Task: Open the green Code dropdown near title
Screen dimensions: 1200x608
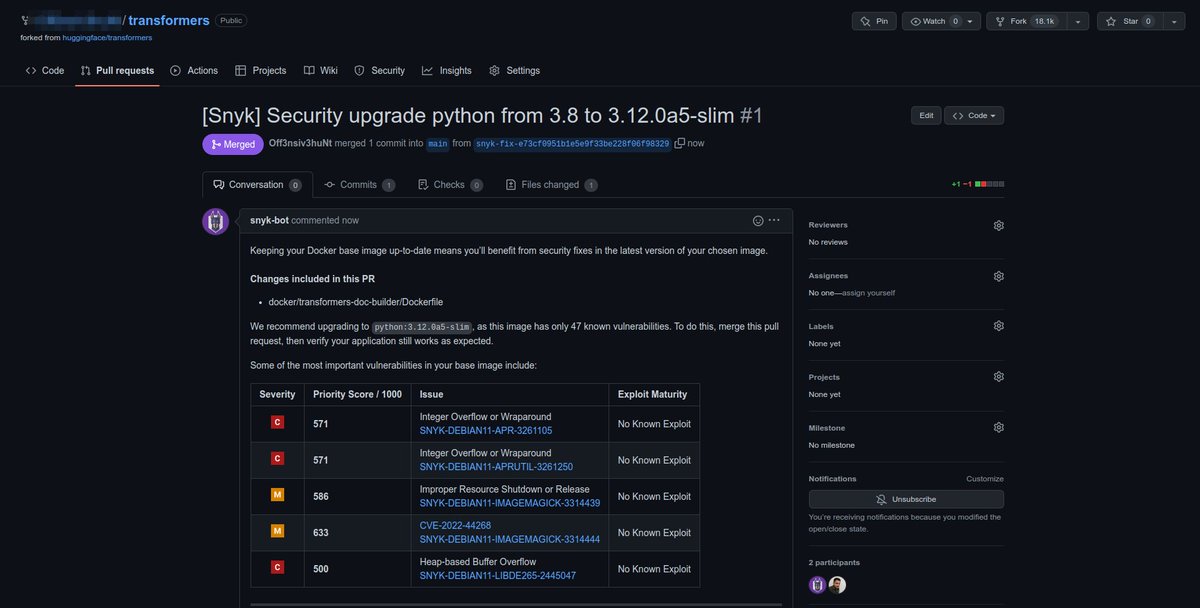Action: (974, 115)
